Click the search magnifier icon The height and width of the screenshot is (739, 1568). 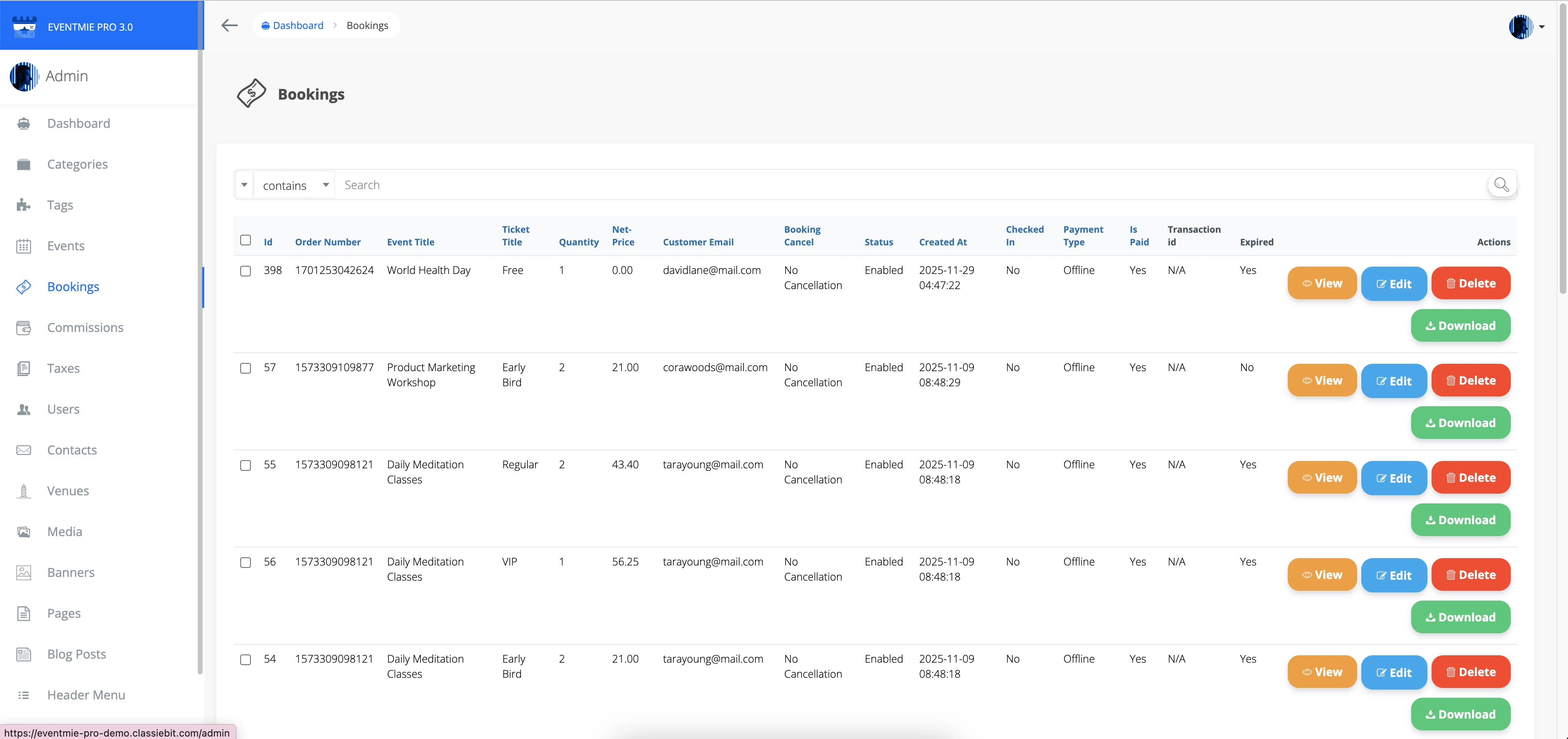pyautogui.click(x=1502, y=184)
